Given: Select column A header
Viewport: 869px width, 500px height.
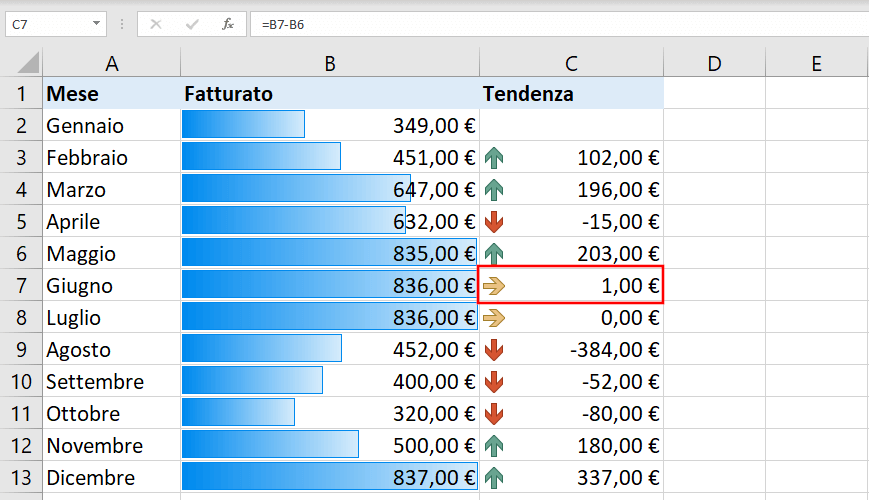Looking at the screenshot, I should [x=111, y=63].
